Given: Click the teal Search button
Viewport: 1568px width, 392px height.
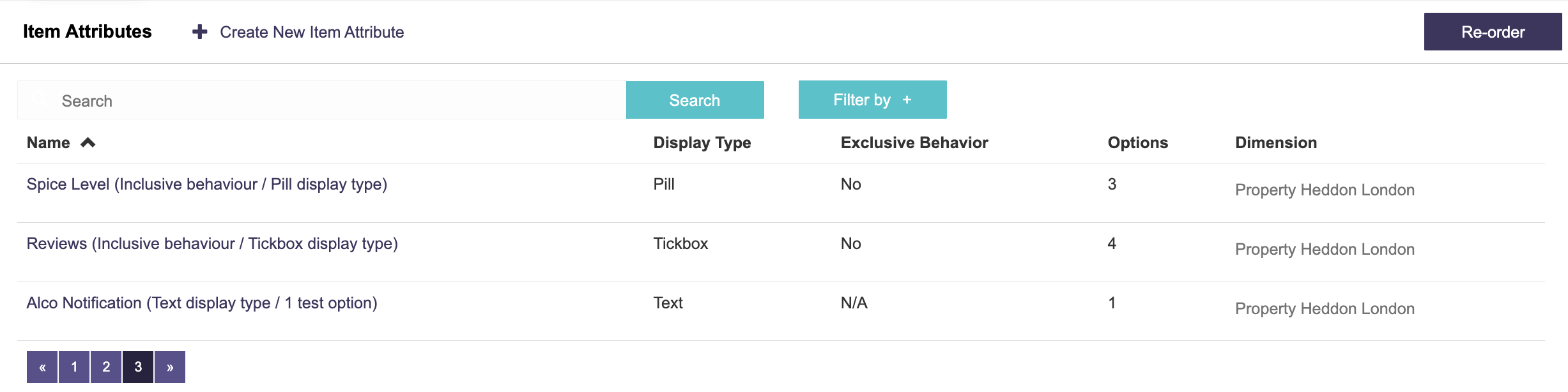Looking at the screenshot, I should [x=695, y=100].
